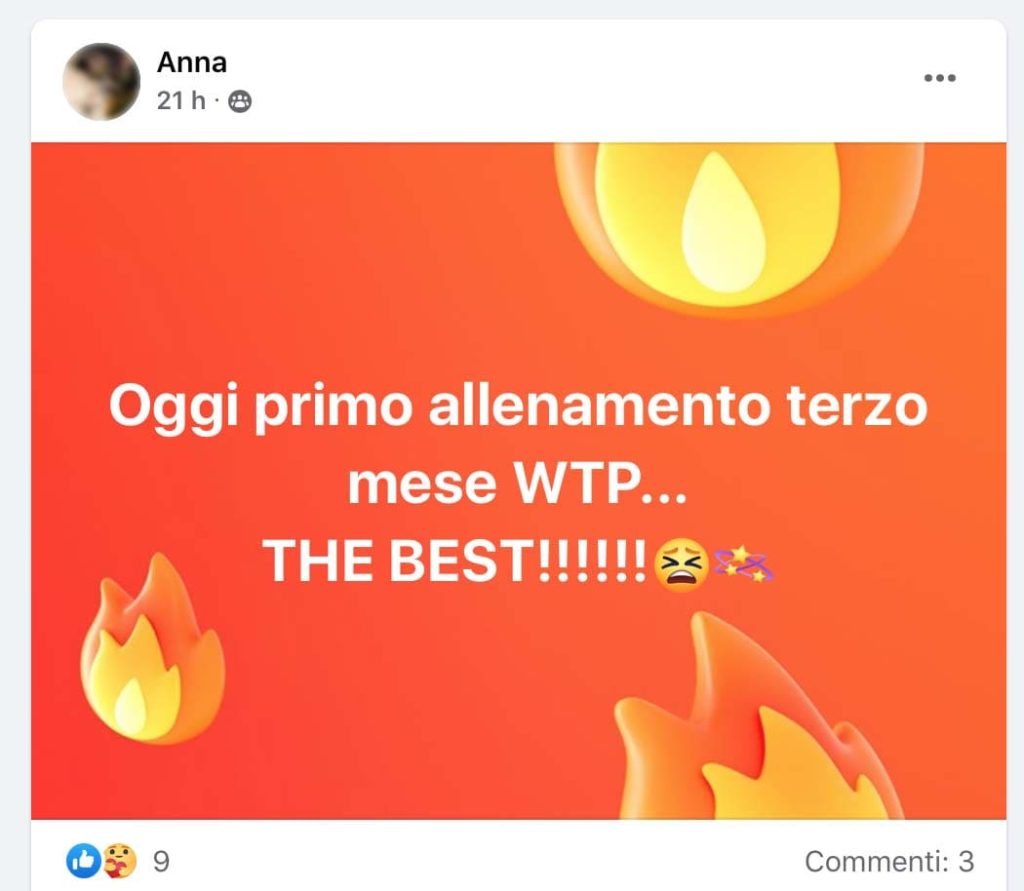Screen dimensions: 1024x891
Task: Open Anna's profile via name link
Action: pos(191,63)
